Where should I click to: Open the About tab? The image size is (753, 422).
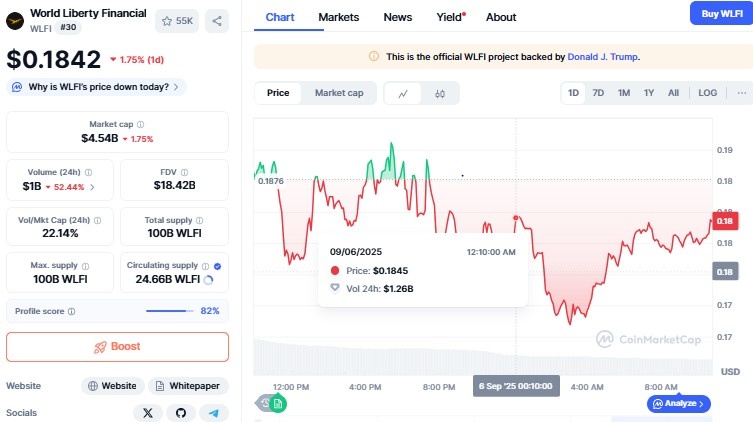(x=501, y=17)
